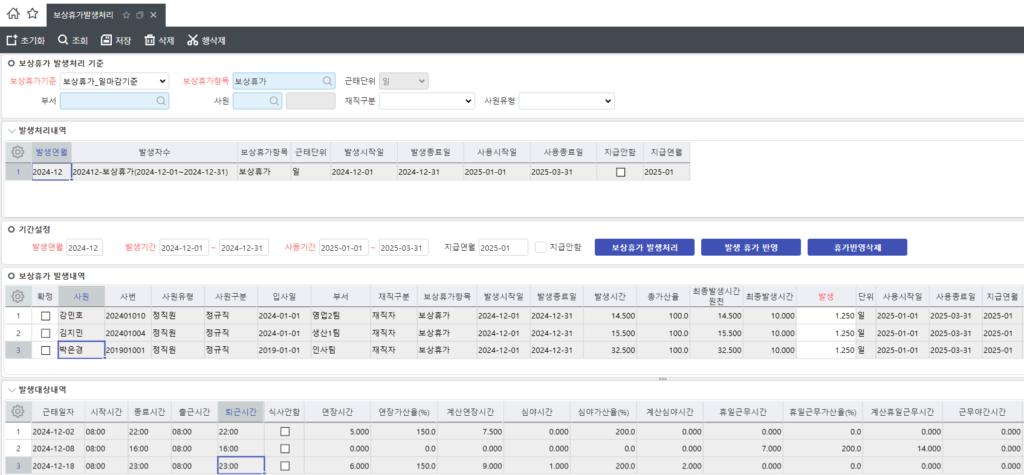Click 계산휴일근무시간 value 14.000
Screen dimensions: 1024x475
[903, 448]
